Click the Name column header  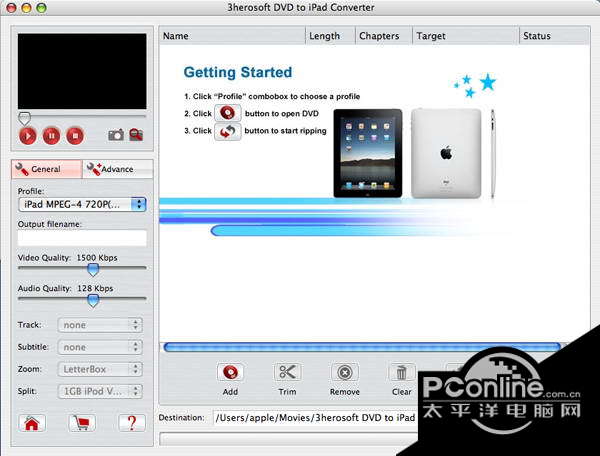[x=232, y=36]
